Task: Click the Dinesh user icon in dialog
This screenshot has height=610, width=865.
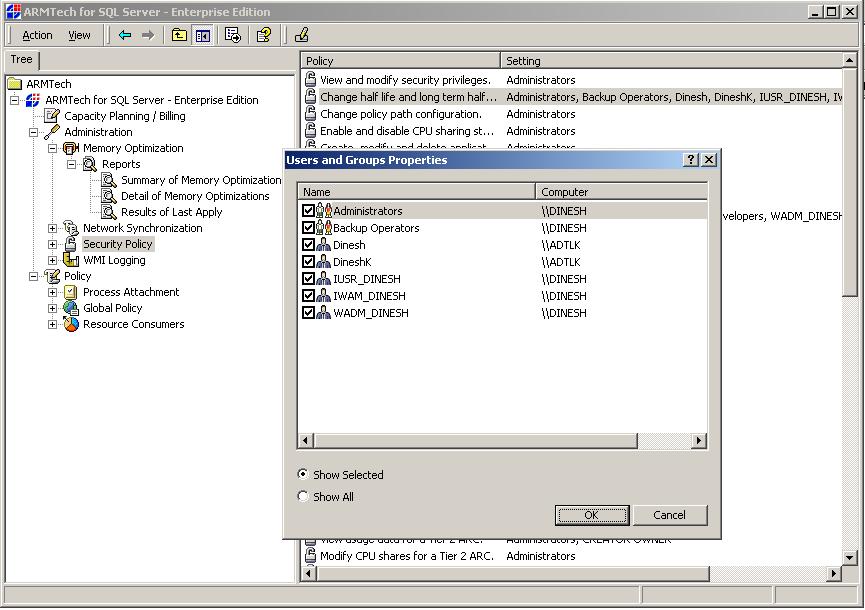Action: click(324, 245)
